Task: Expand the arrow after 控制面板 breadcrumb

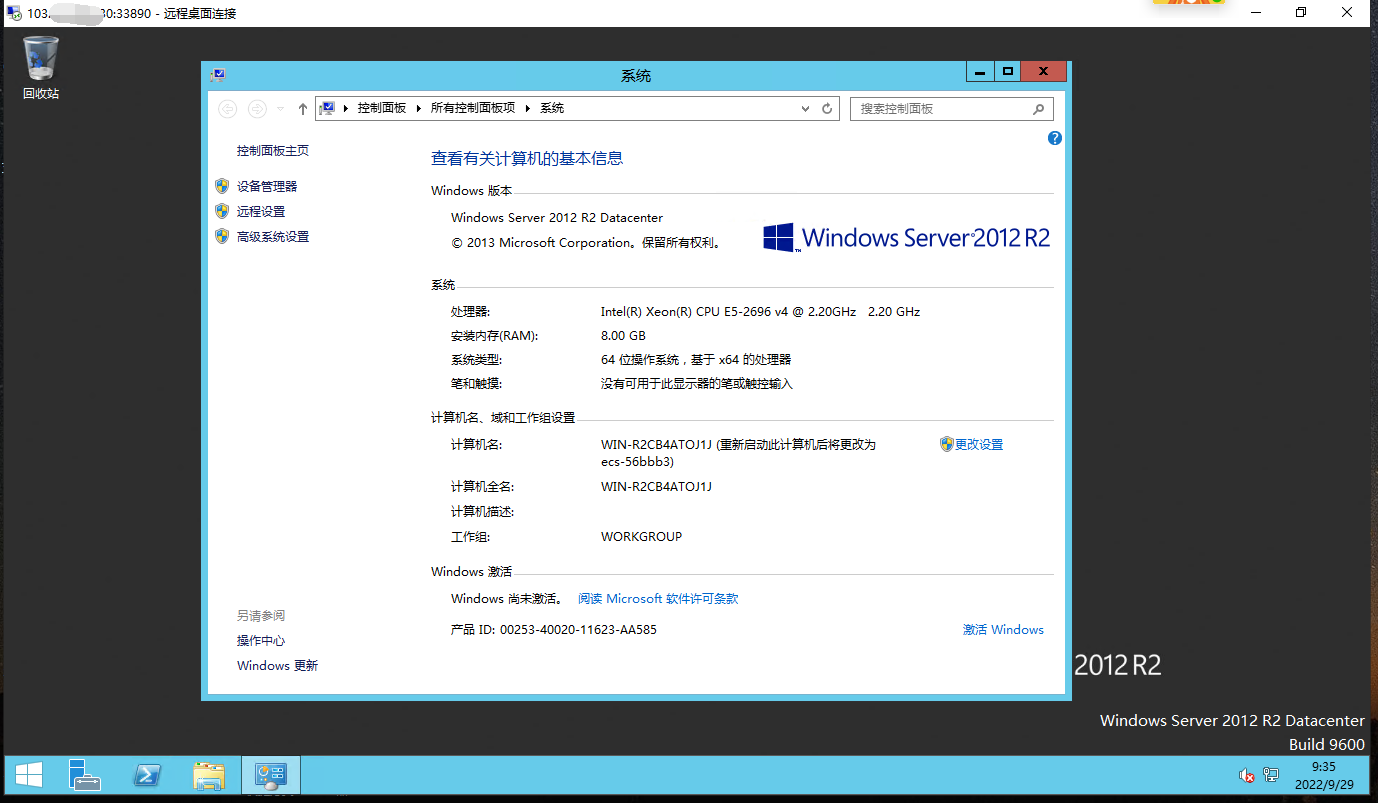Action: pyautogui.click(x=419, y=108)
